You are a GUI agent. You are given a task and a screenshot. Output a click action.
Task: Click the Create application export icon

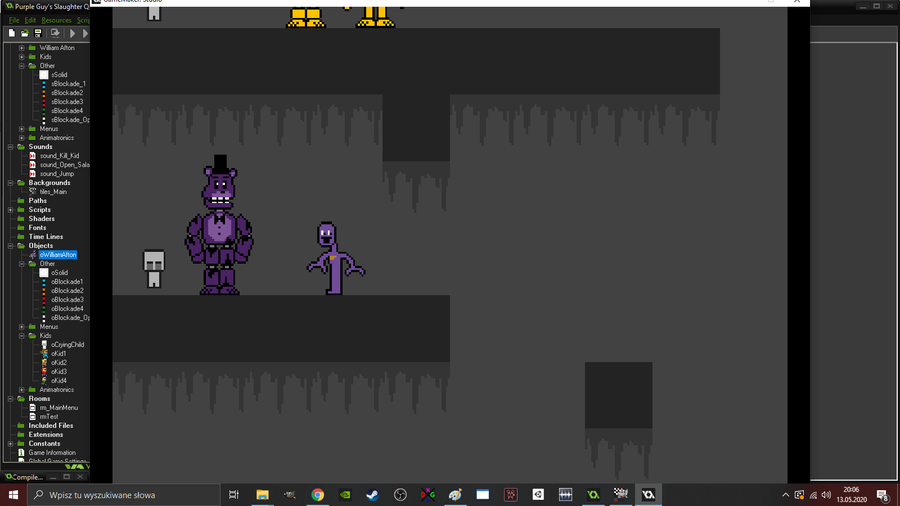click(x=55, y=33)
